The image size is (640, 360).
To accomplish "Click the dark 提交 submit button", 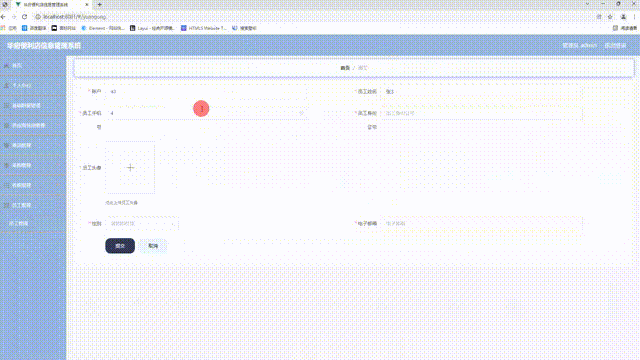I will coord(120,246).
